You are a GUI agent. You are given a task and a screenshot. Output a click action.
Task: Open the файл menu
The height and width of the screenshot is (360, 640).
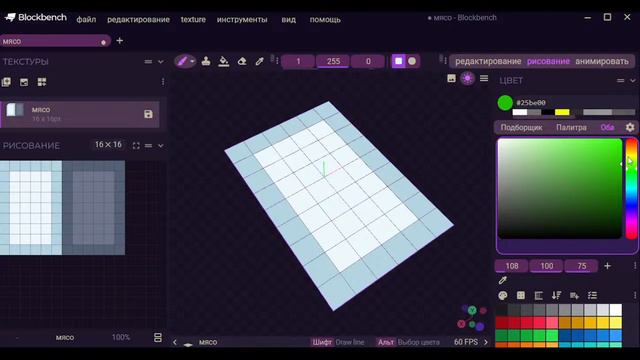pyautogui.click(x=86, y=20)
